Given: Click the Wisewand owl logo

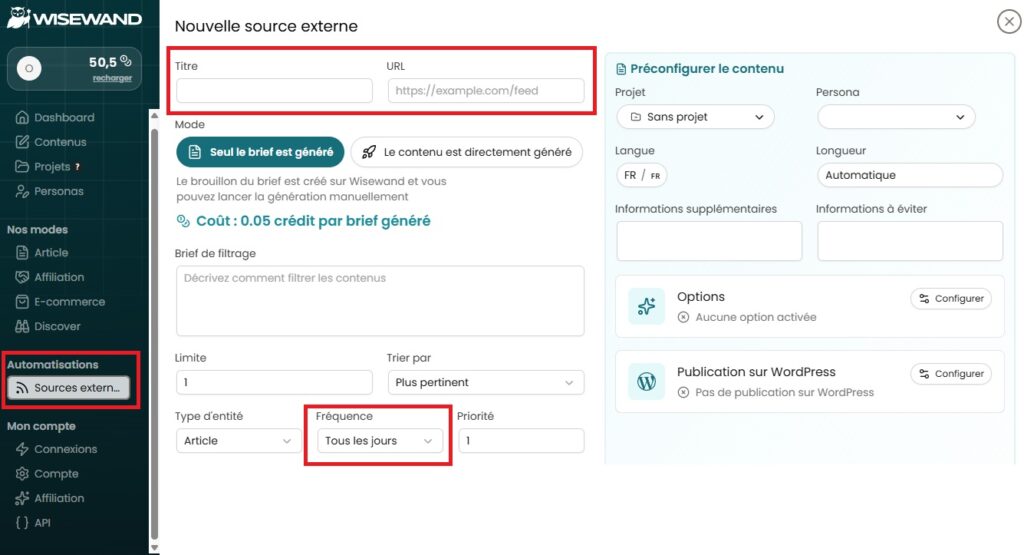Looking at the screenshot, I should coord(18,17).
